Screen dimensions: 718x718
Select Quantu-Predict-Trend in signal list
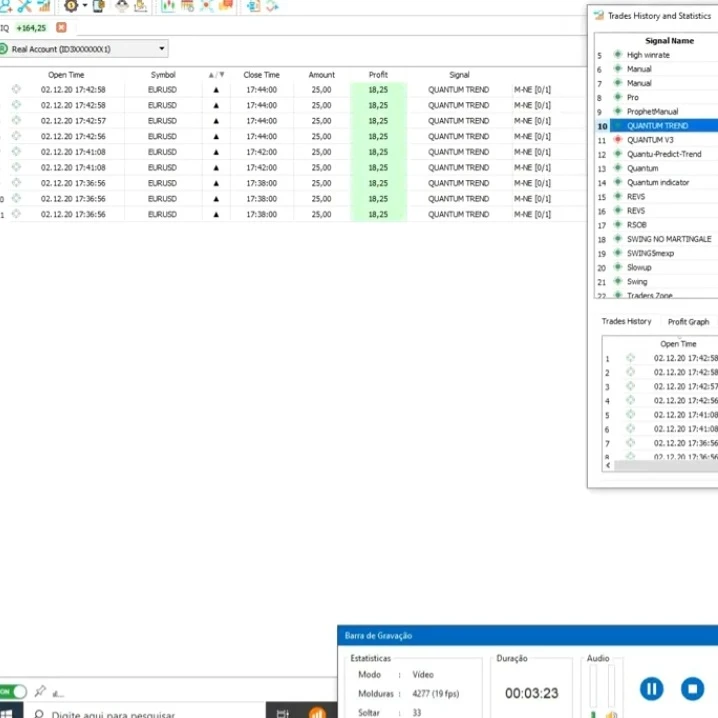tap(663, 154)
